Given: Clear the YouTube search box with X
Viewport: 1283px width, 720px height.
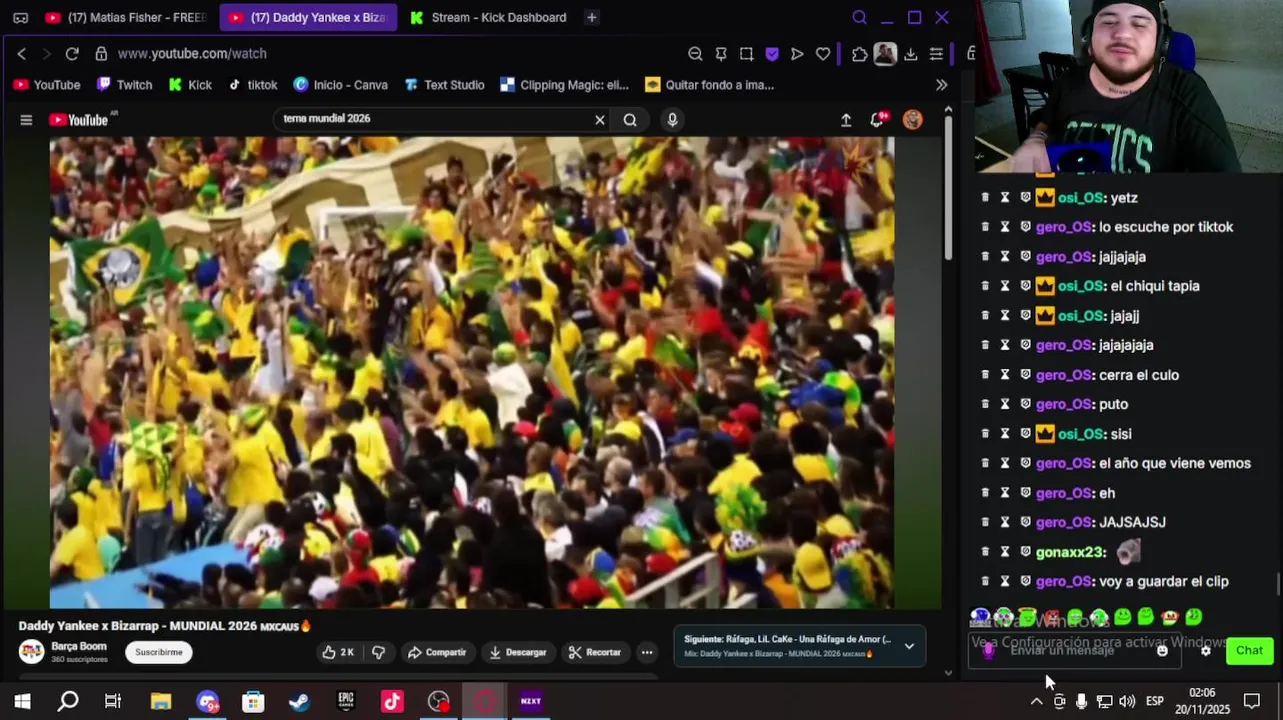Looking at the screenshot, I should click(x=600, y=120).
